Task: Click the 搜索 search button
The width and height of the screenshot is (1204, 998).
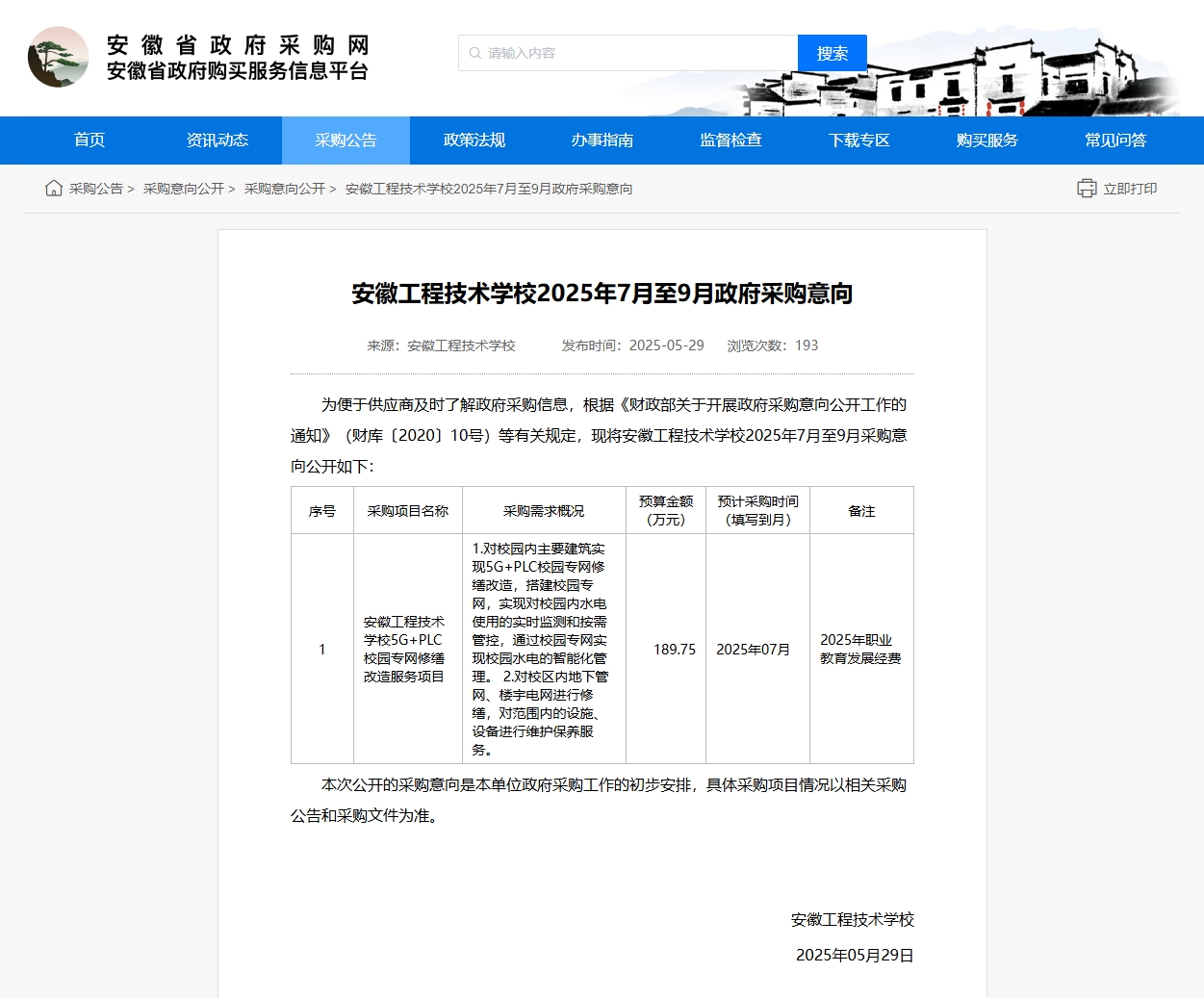Action: point(833,53)
